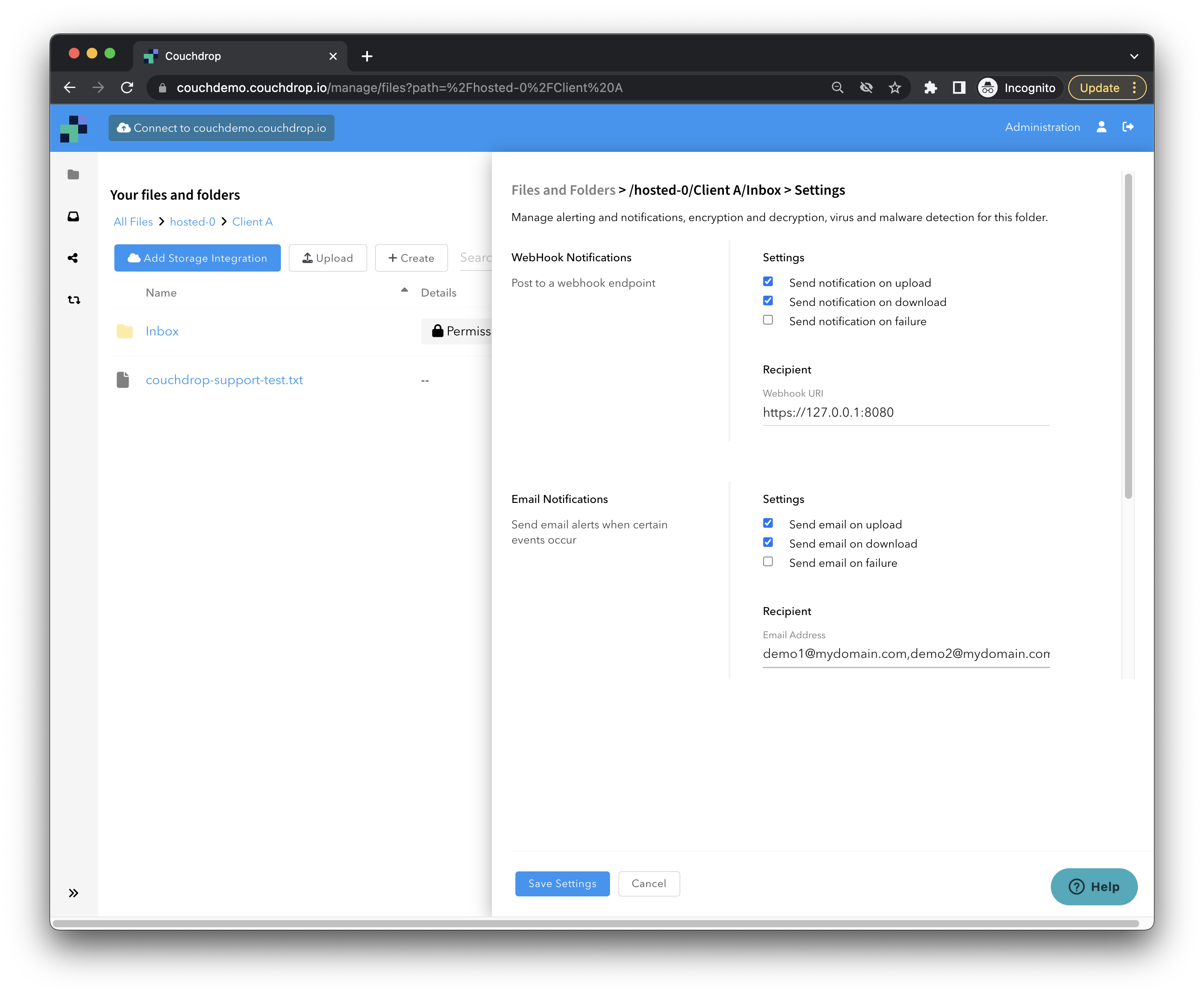The height and width of the screenshot is (996, 1204).
Task: Bookmark this page with star icon
Action: 895,88
